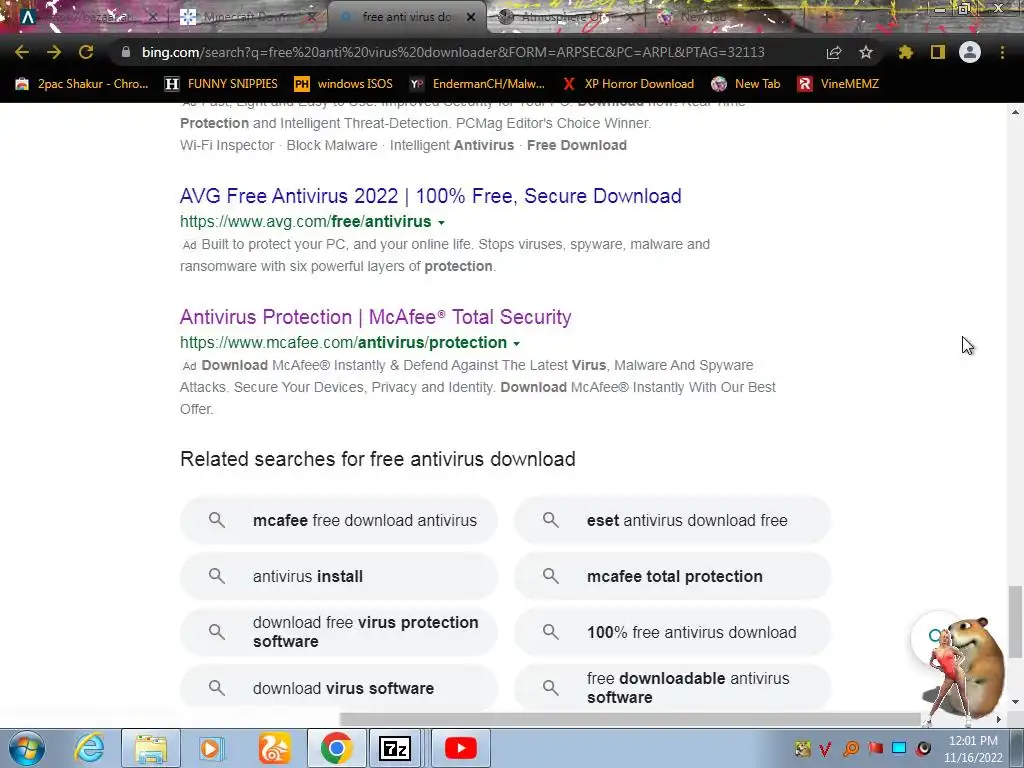This screenshot has height=768, width=1024.
Task: Click the mcafee.com antivirus protection URL
Action: coord(344,342)
